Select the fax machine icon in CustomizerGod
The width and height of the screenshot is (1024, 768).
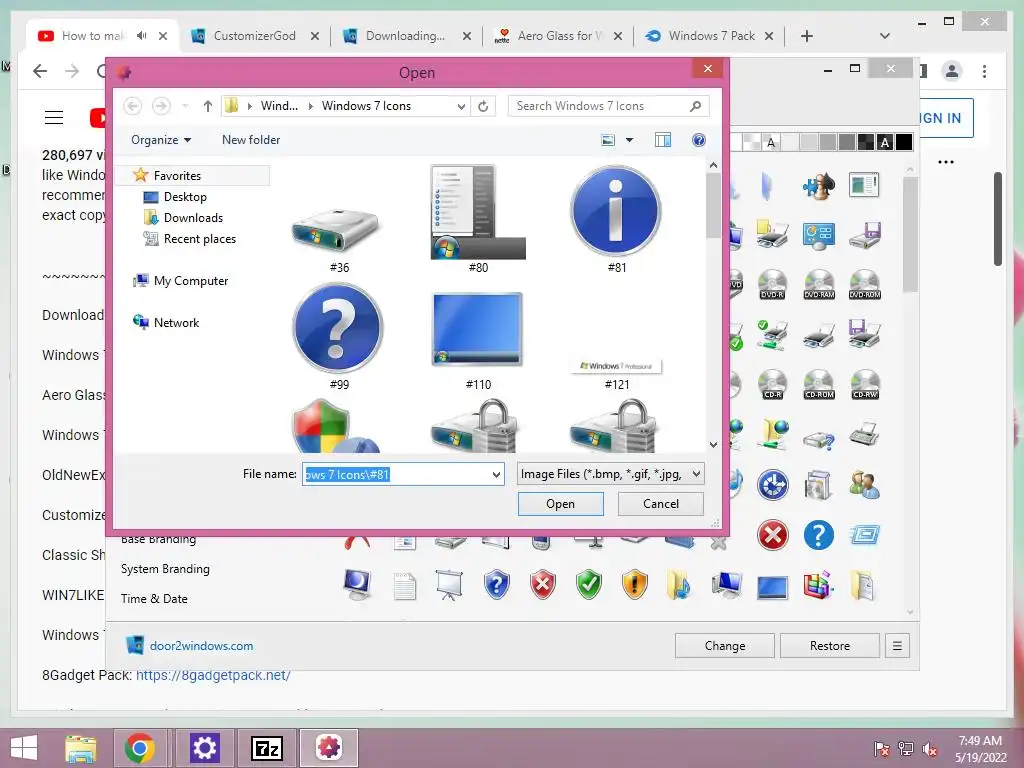(865, 434)
